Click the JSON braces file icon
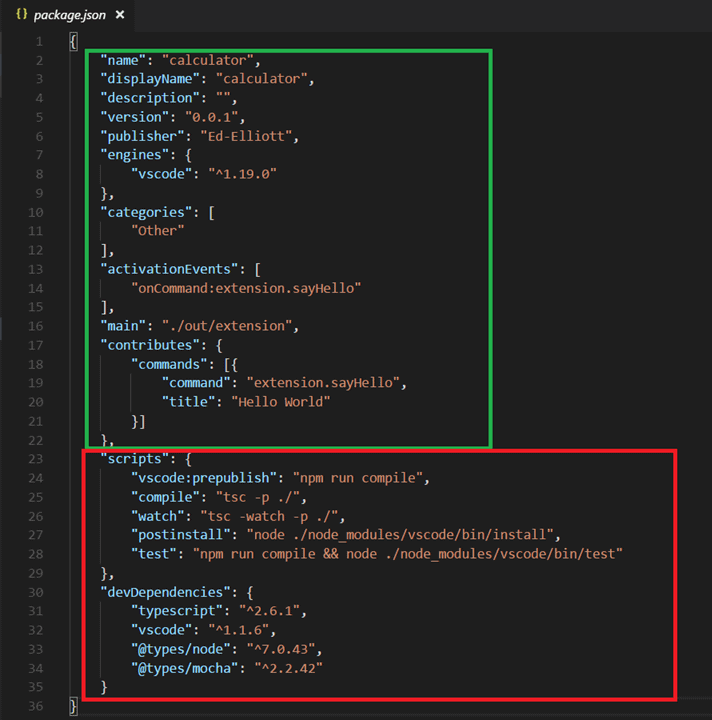This screenshot has width=712, height=720. [x=22, y=14]
